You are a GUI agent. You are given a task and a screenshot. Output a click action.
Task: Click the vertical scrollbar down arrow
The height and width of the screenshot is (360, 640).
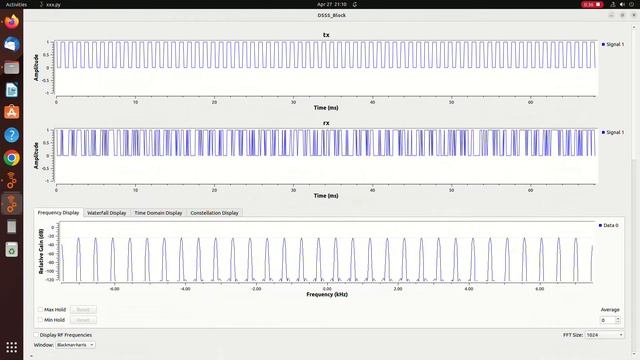(x=634, y=354)
